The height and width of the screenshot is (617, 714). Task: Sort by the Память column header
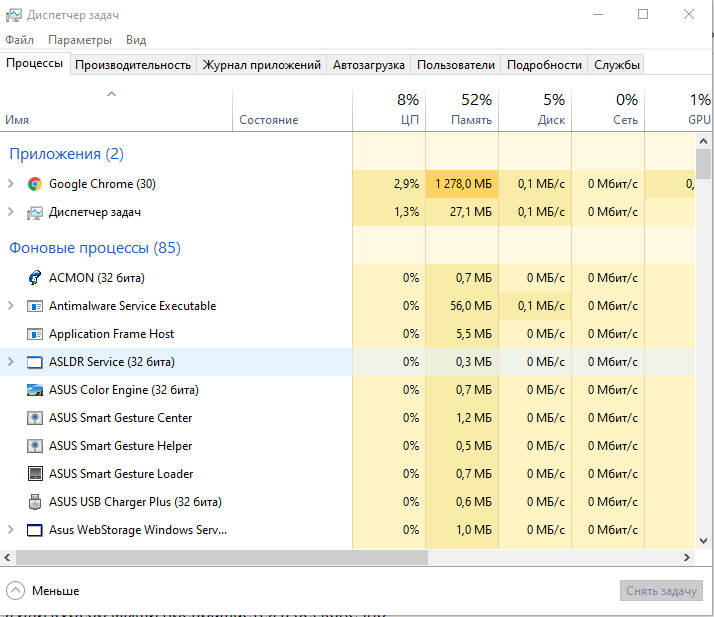click(x=462, y=111)
